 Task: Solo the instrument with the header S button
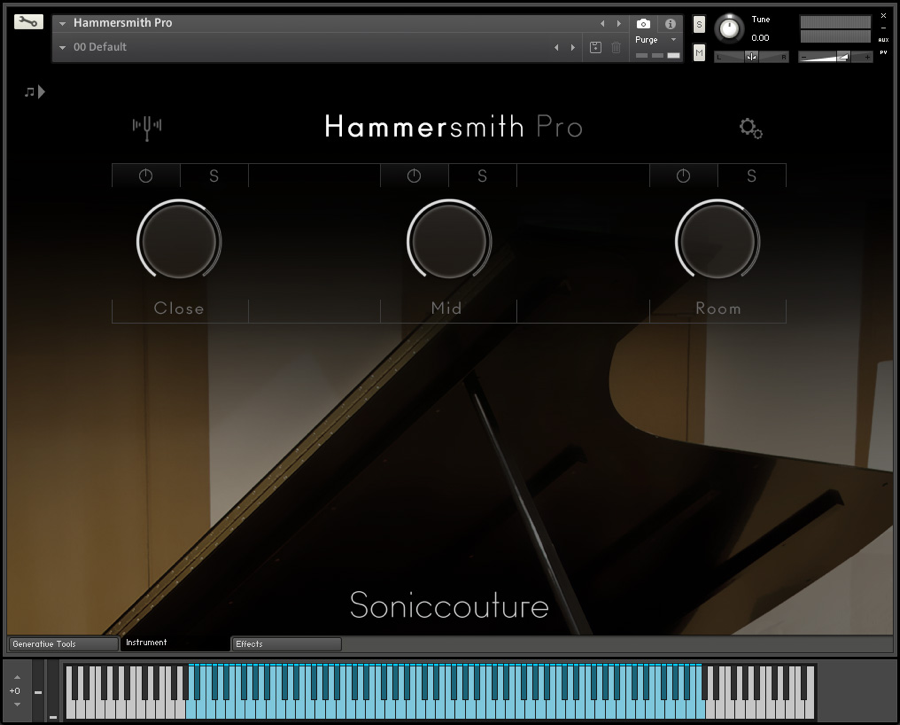(699, 24)
